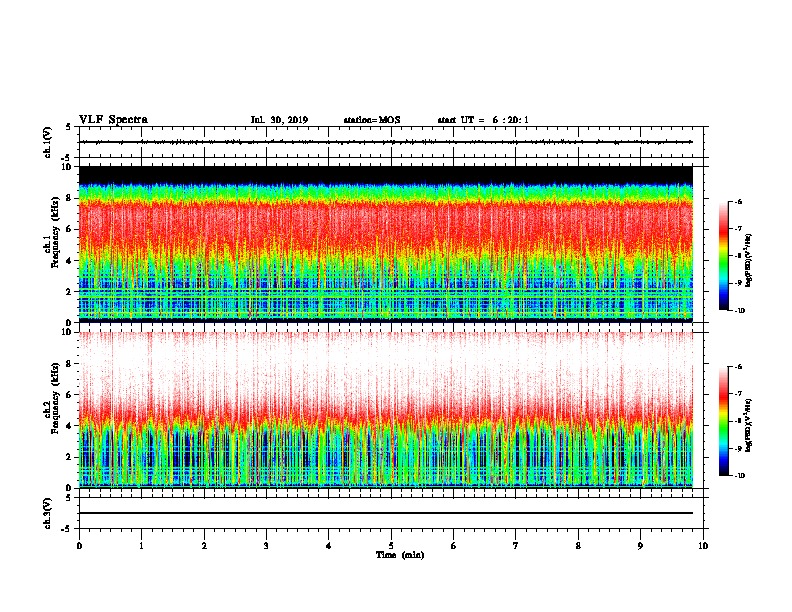The height and width of the screenshot is (612, 792).
Task: Click the ch.1 voltage waveform strip
Action: point(391,142)
